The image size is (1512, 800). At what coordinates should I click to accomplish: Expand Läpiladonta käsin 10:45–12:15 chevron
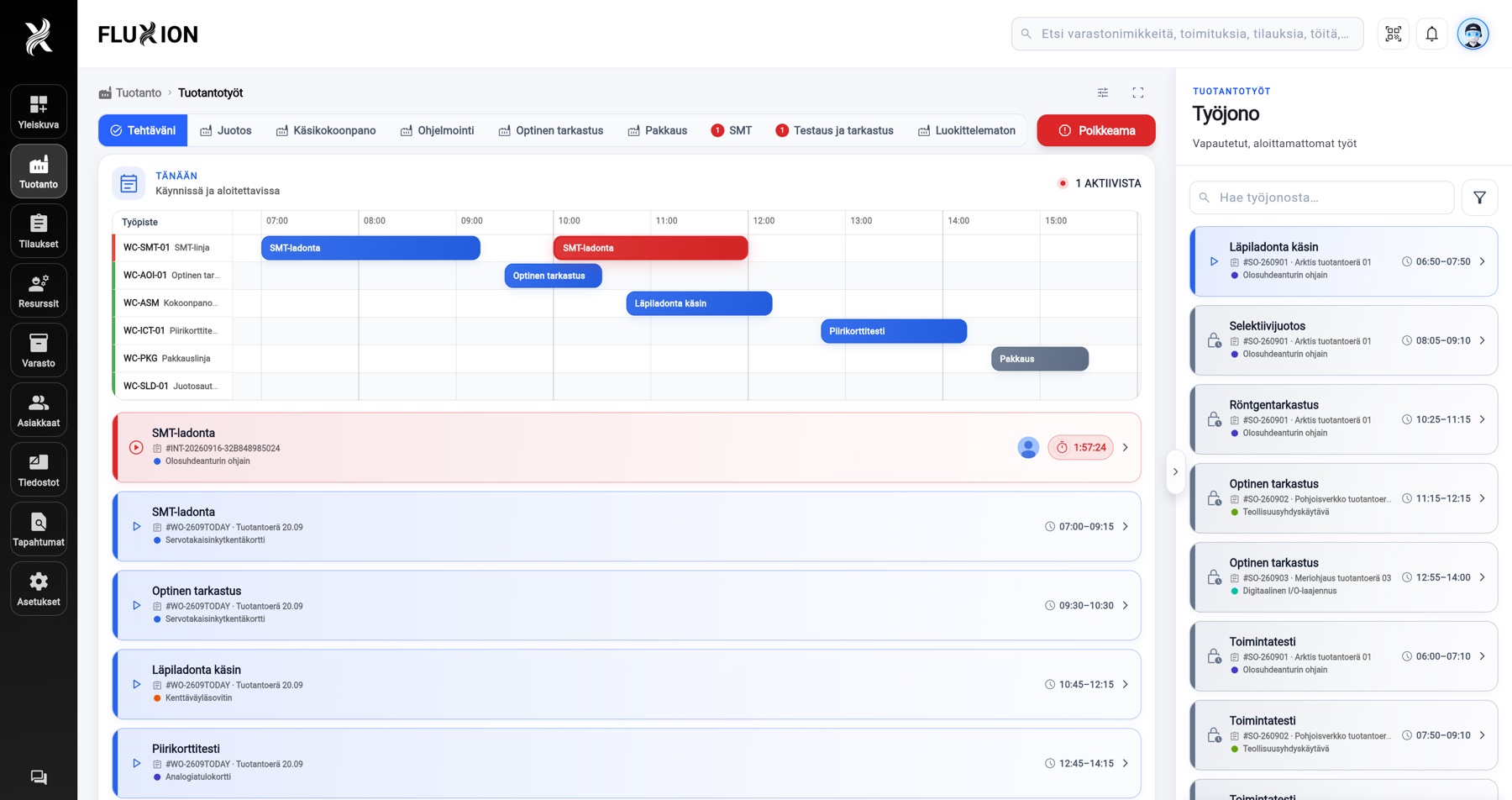tap(1126, 685)
